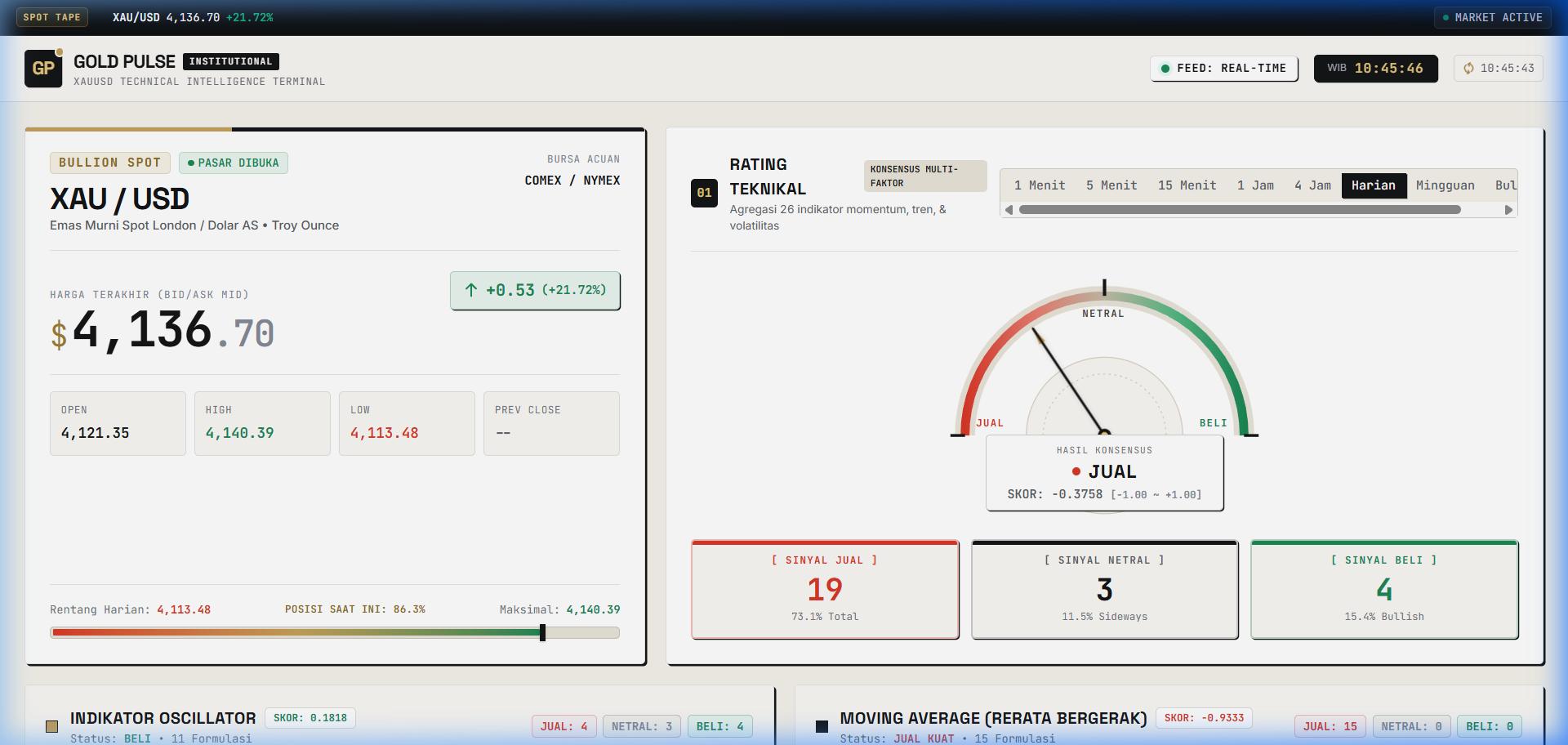Click the SPOT TAPE label

[52, 17]
